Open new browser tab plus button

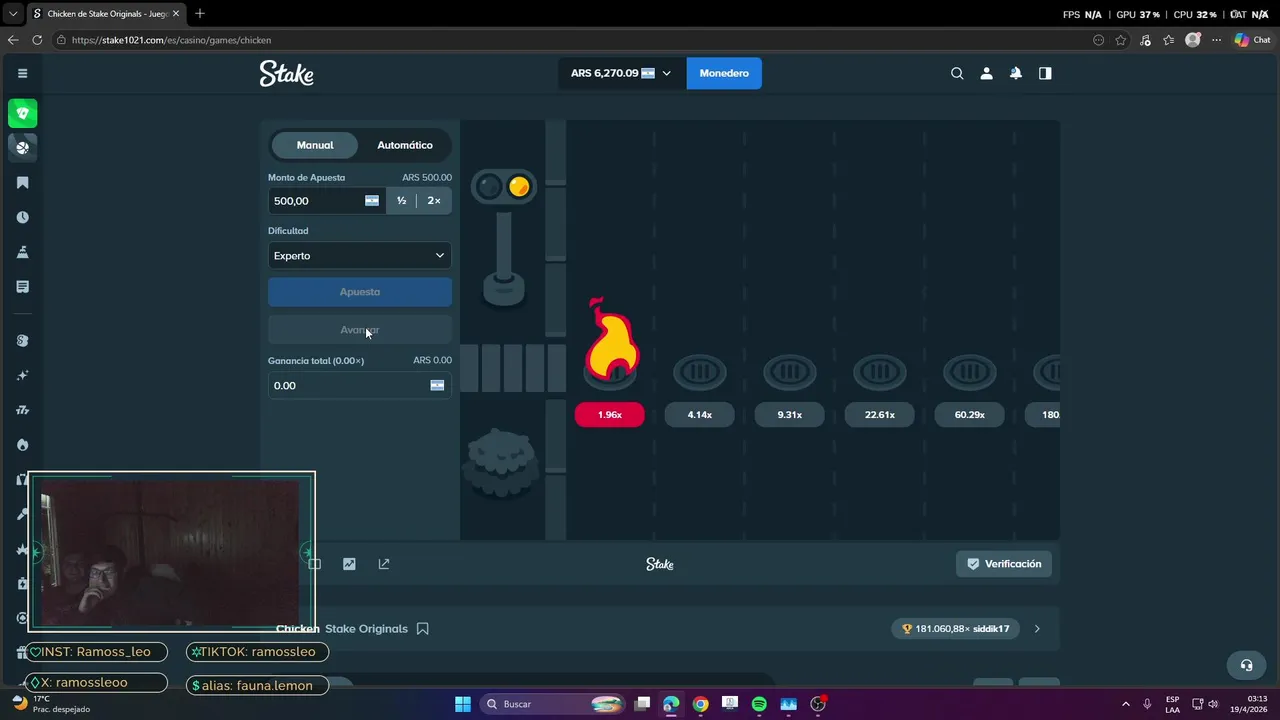click(x=200, y=14)
